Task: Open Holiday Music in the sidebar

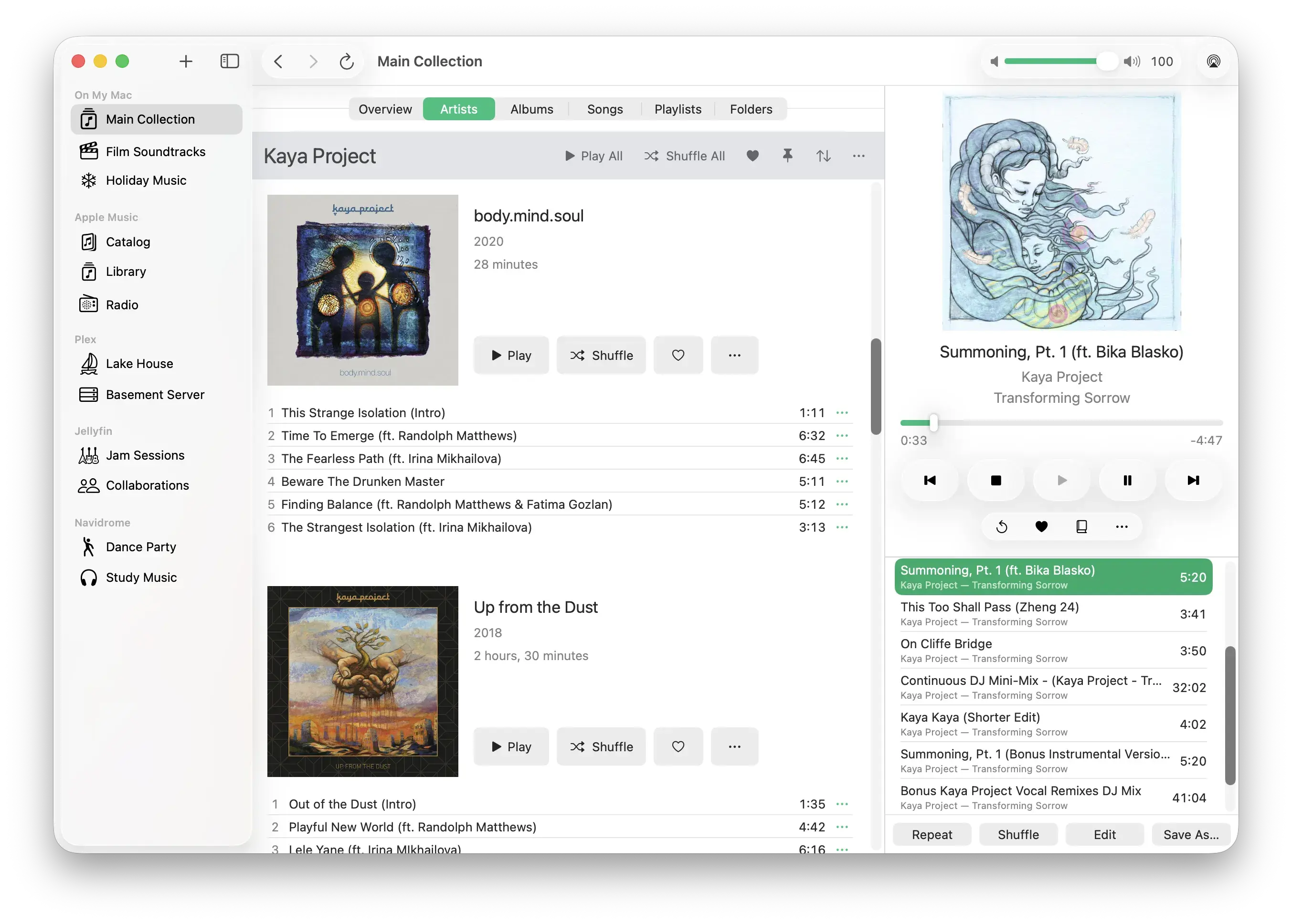Action: (156, 180)
